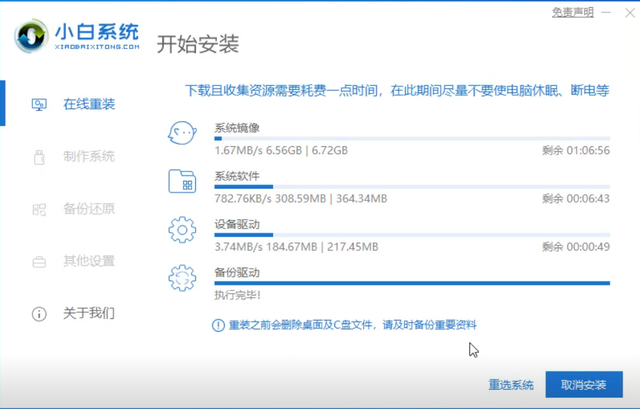The image size is (640, 409).
Task: Click the 1.67MB/s 6.56GB | 6.72GB text
Action: point(281,151)
